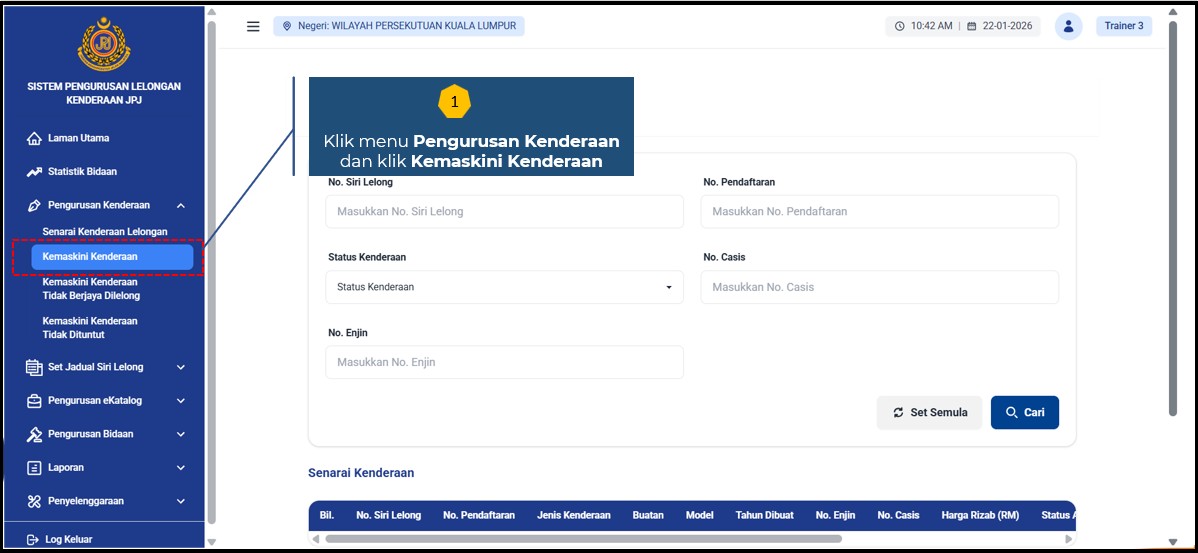The image size is (1198, 553).
Task: Click the hamburger menu icon
Action: pos(253,26)
